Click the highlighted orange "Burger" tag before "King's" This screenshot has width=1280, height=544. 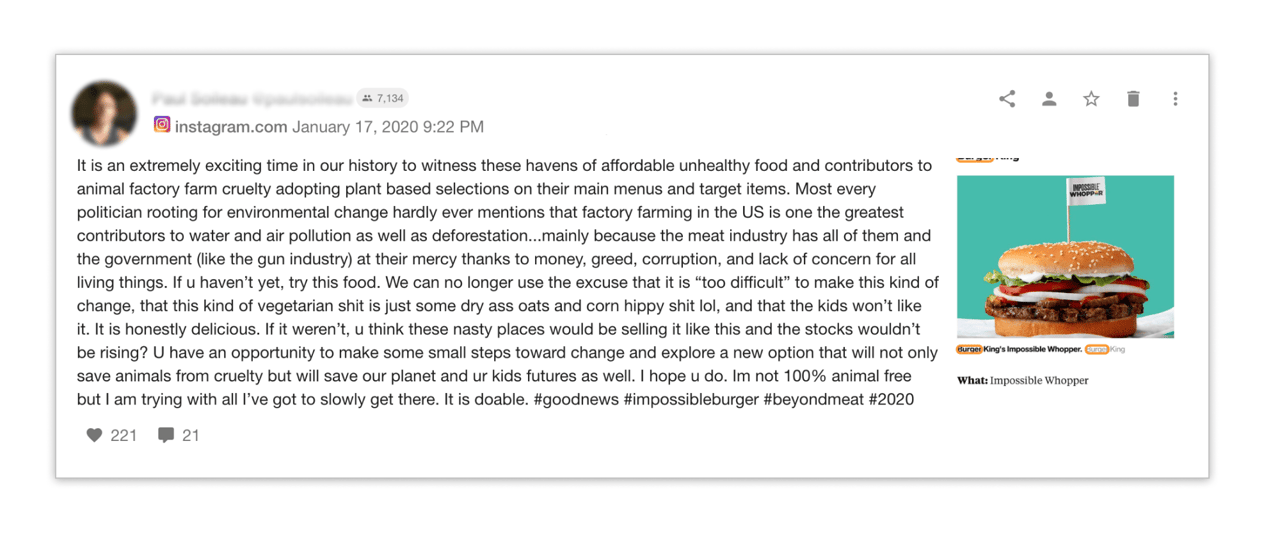(969, 350)
